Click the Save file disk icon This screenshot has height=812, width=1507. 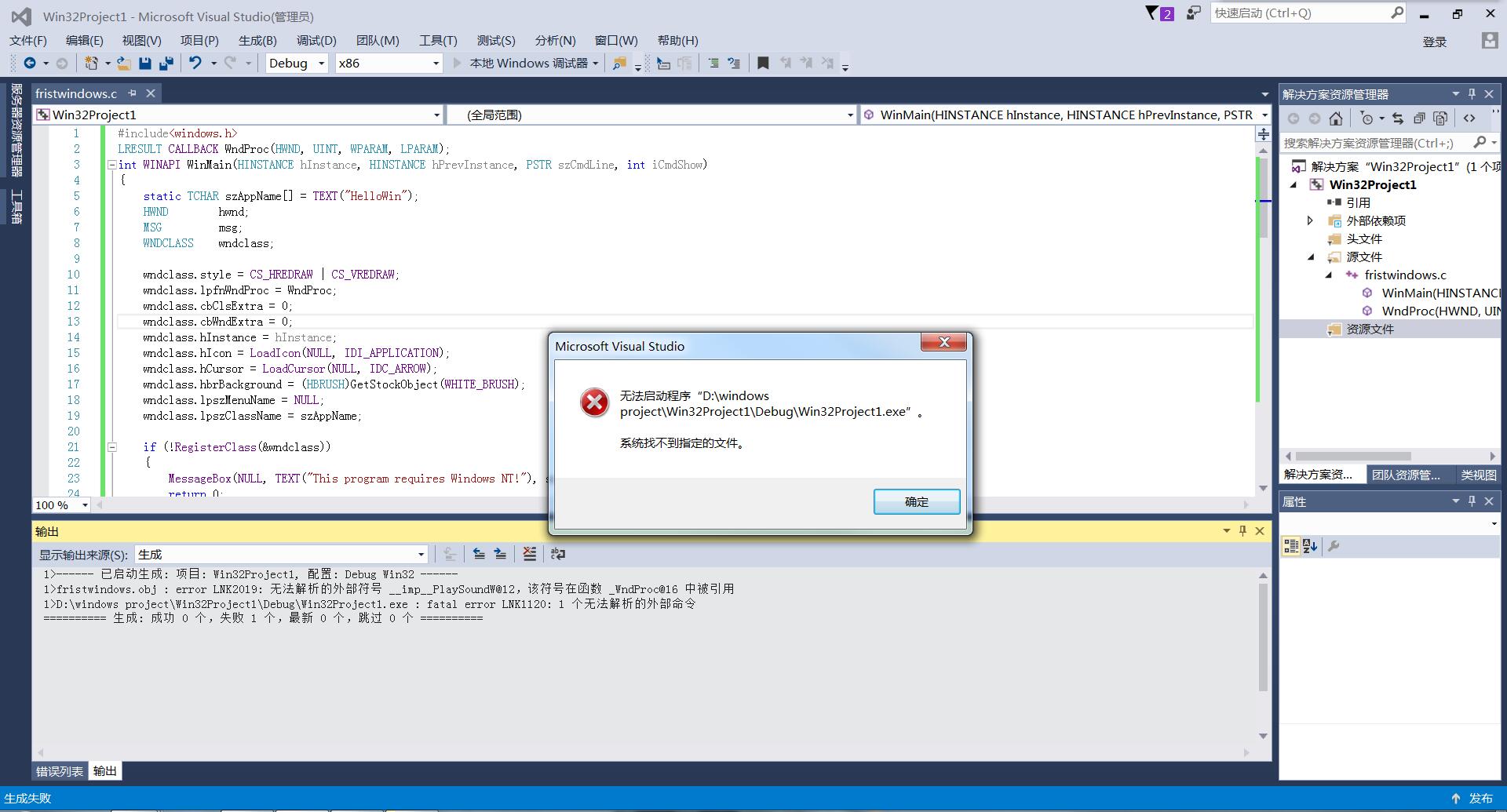tap(145, 63)
